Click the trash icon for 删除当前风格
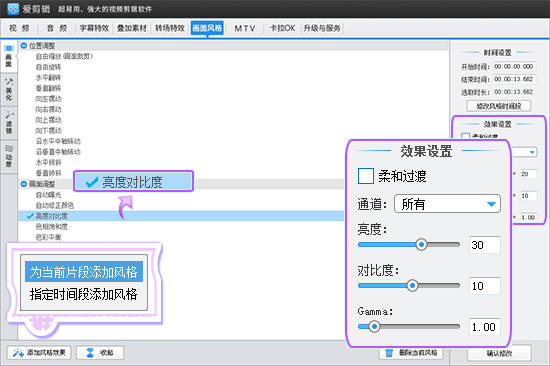This screenshot has width=550, height=366. pos(389,353)
